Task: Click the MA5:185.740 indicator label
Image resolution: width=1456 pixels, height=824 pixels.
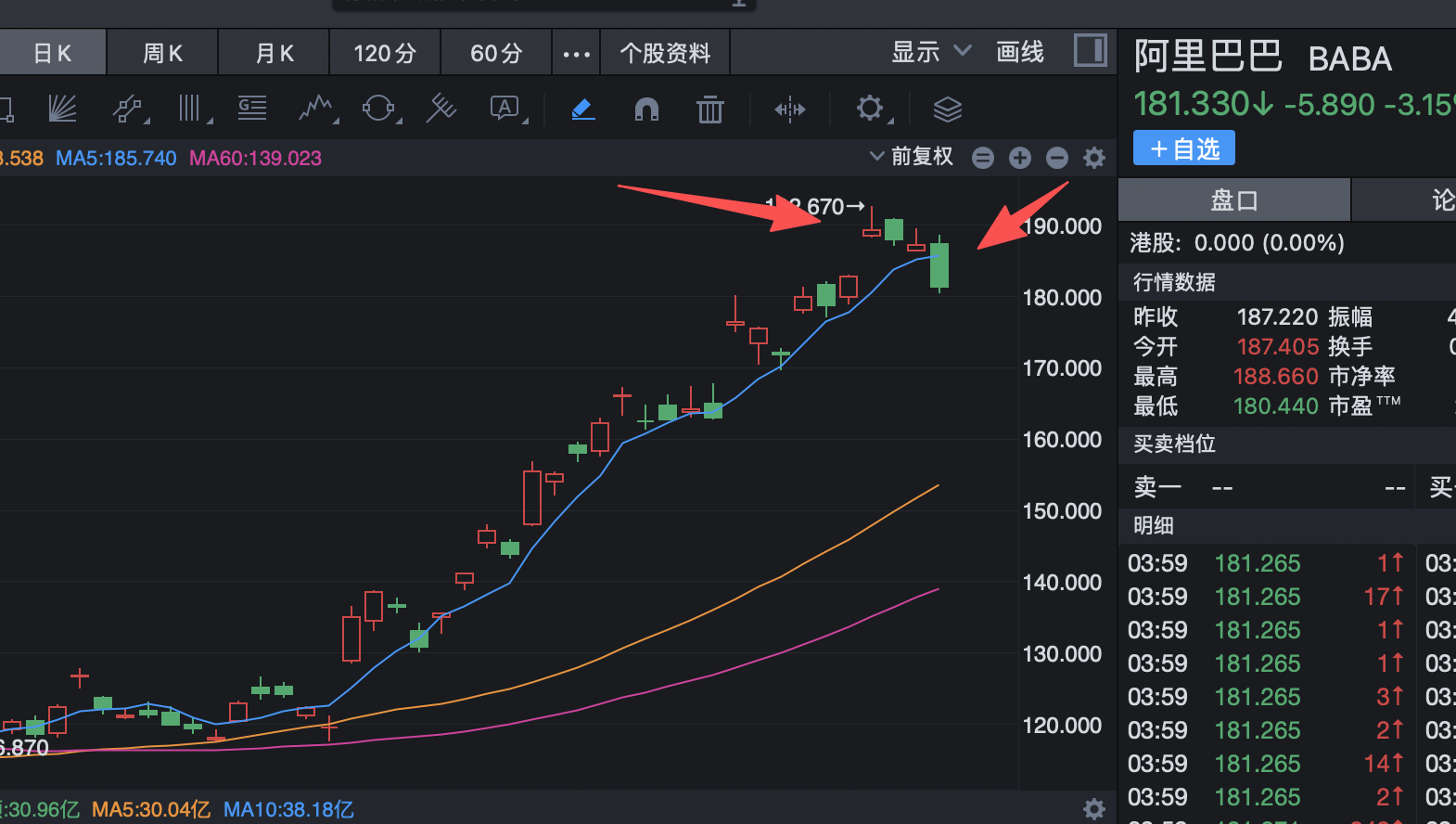Action: click(116, 158)
